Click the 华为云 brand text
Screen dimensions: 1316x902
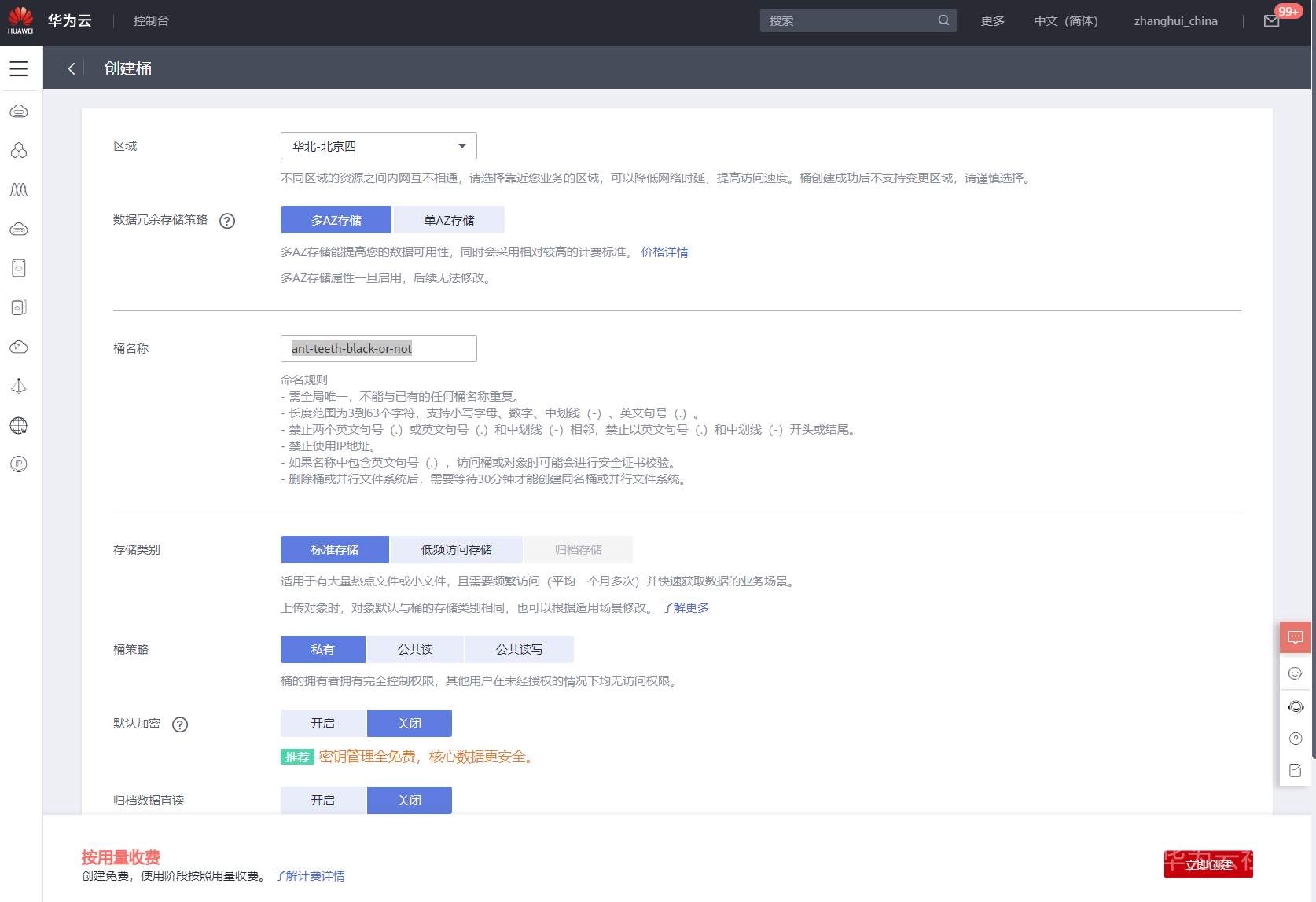69,20
